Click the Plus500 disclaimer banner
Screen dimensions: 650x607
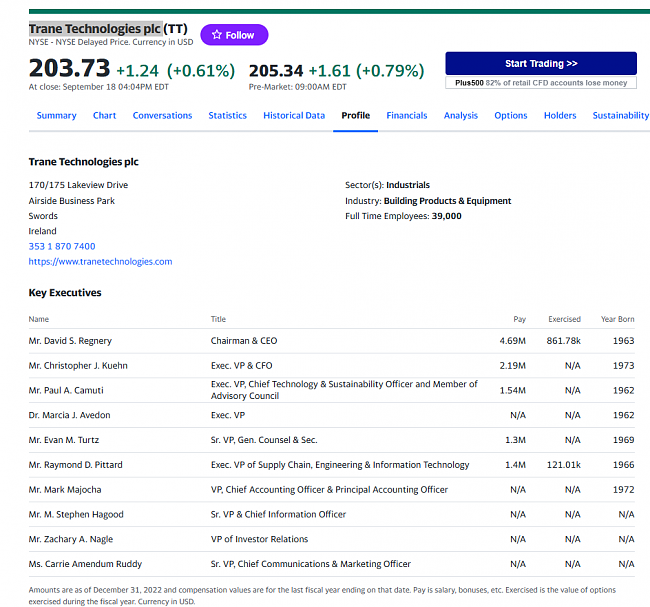(x=541, y=83)
